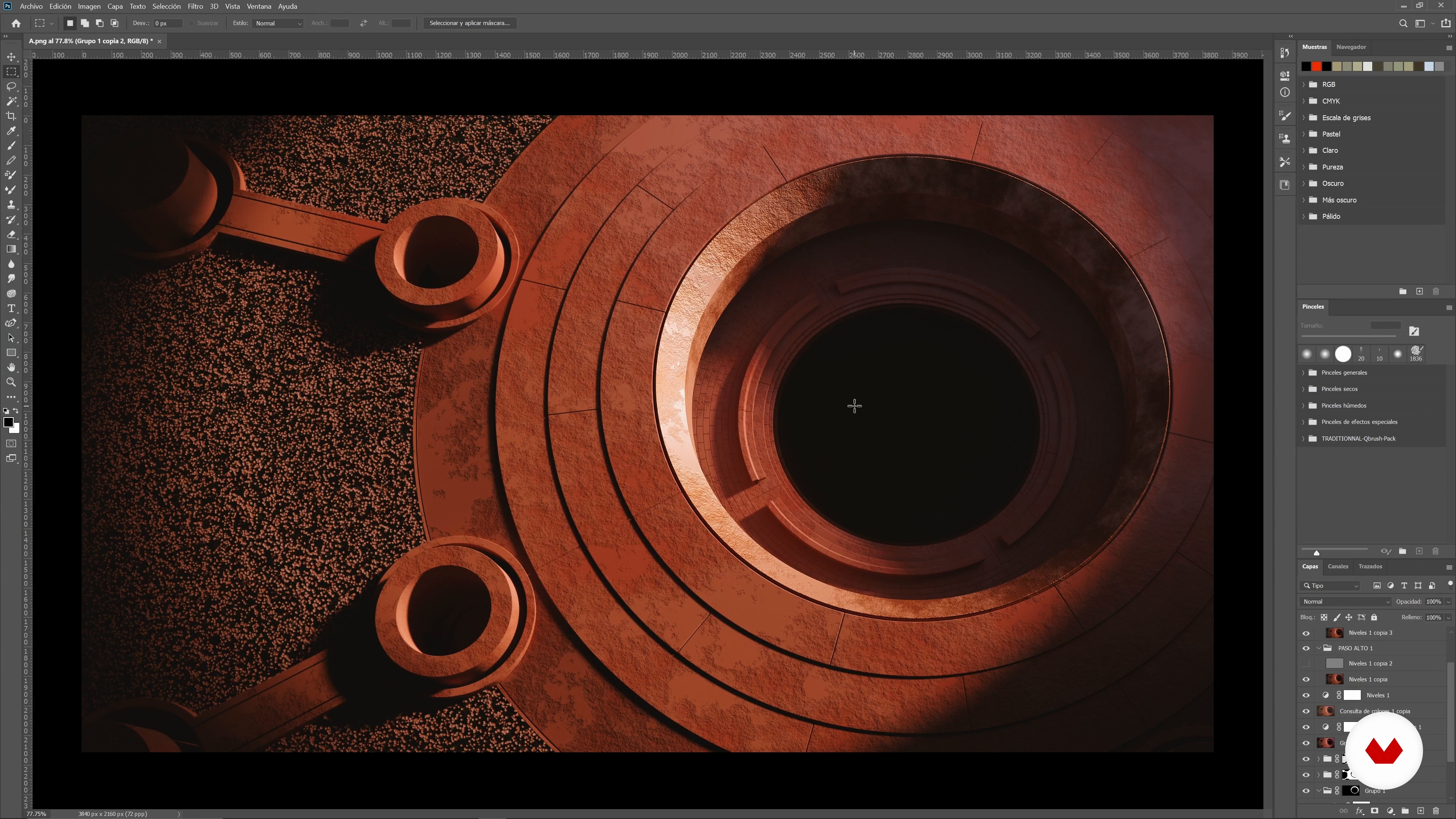Expand the Escala de grises folder
Image resolution: width=1456 pixels, height=819 pixels.
1304,118
